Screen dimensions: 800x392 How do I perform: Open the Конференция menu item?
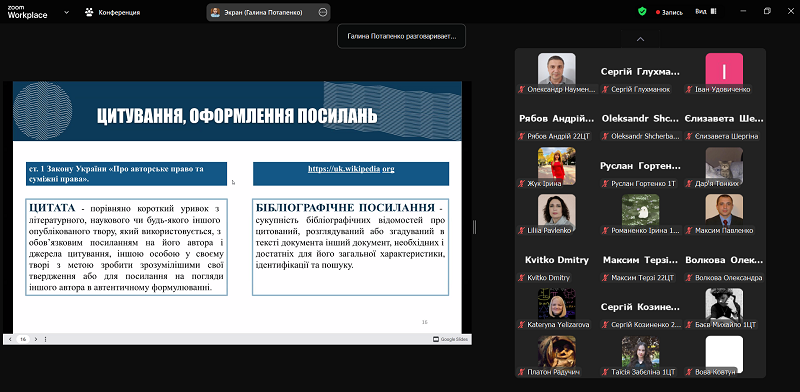pyautogui.click(x=113, y=12)
